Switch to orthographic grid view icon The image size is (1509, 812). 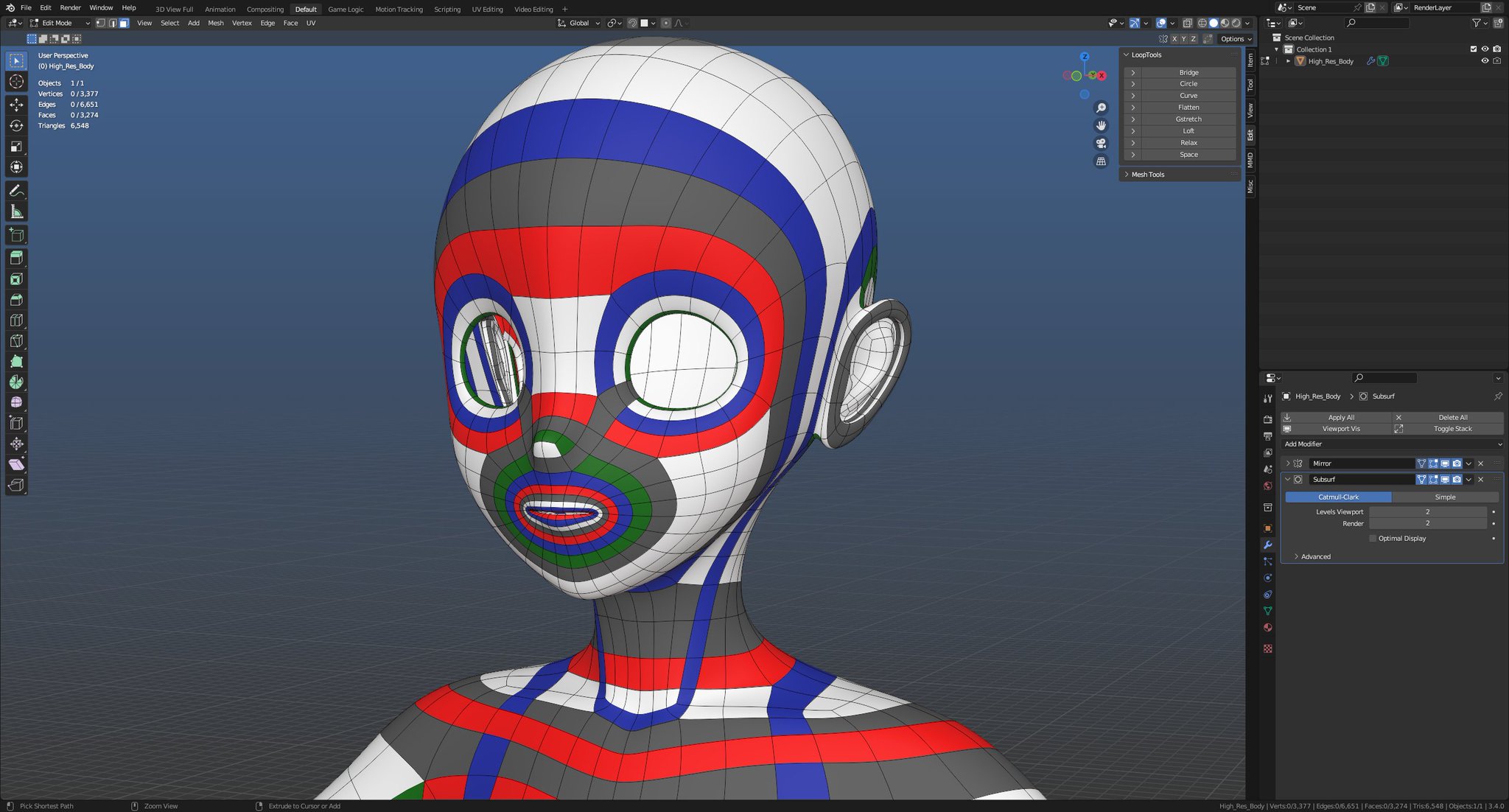pos(1101,161)
